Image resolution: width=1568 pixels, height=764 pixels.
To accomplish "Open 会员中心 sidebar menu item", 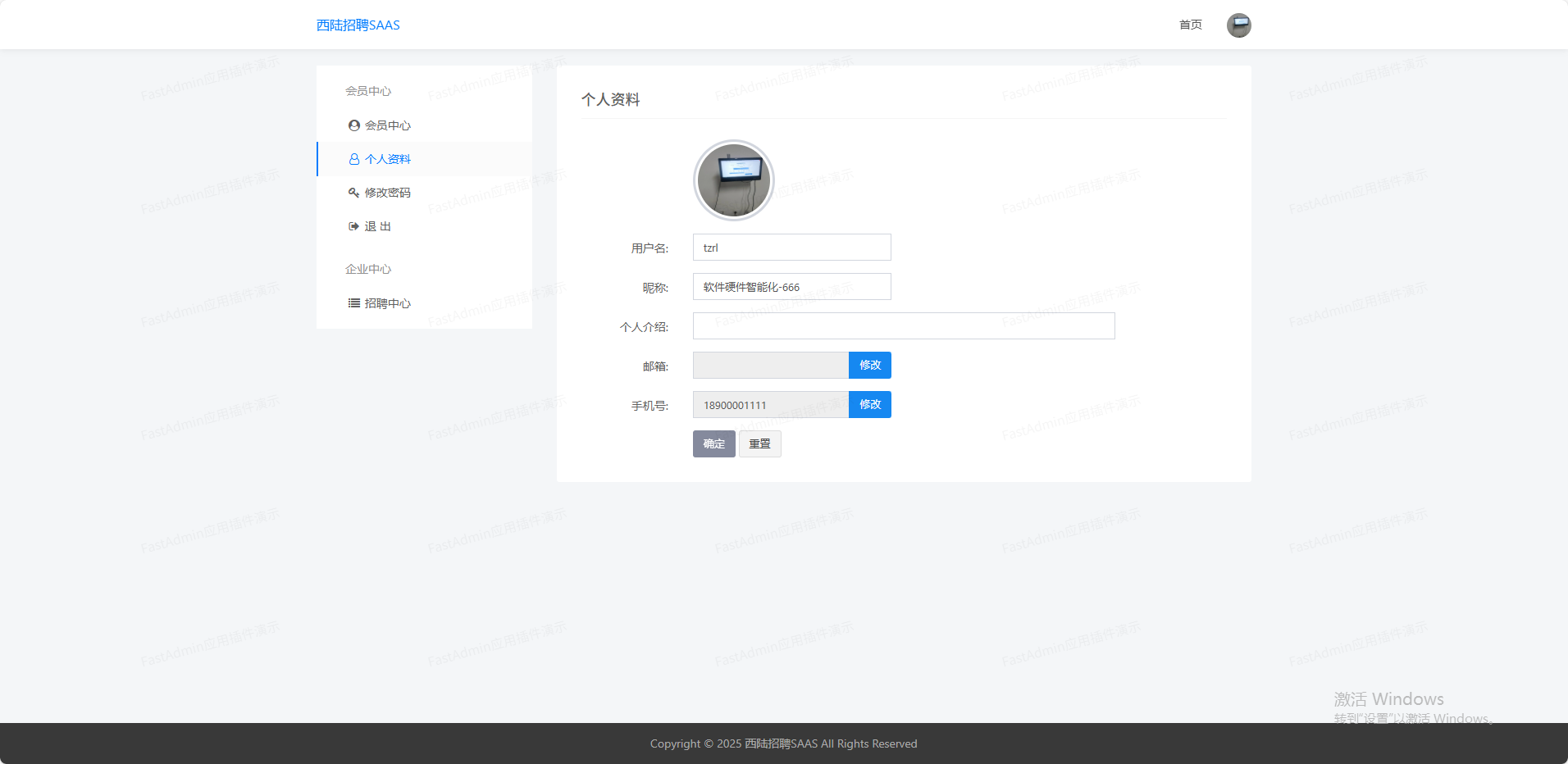I will [x=388, y=125].
